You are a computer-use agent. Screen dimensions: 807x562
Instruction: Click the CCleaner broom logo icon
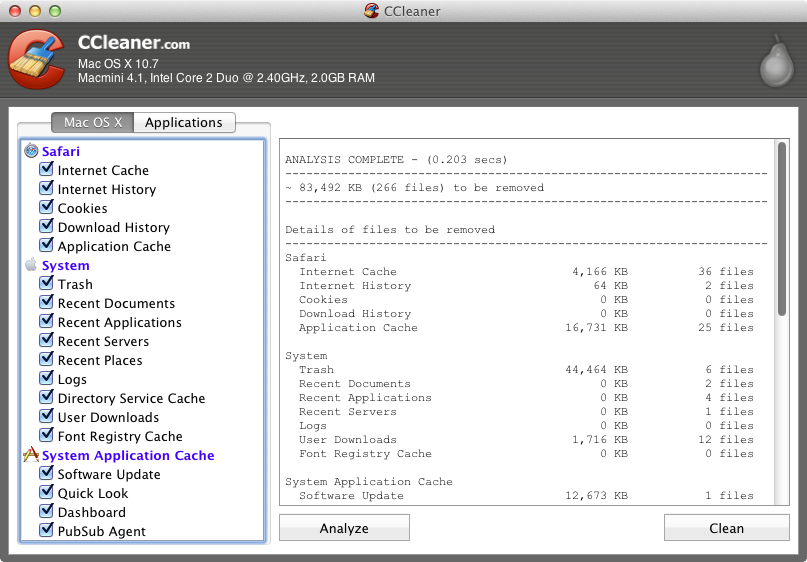pos(39,61)
